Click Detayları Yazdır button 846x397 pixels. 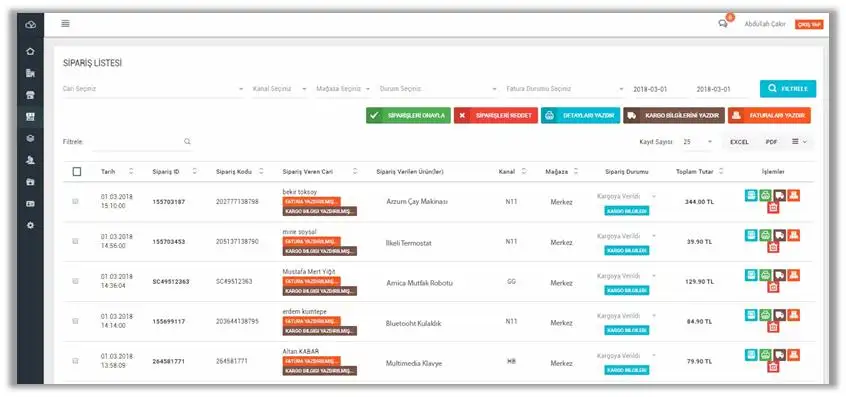[x=581, y=115]
